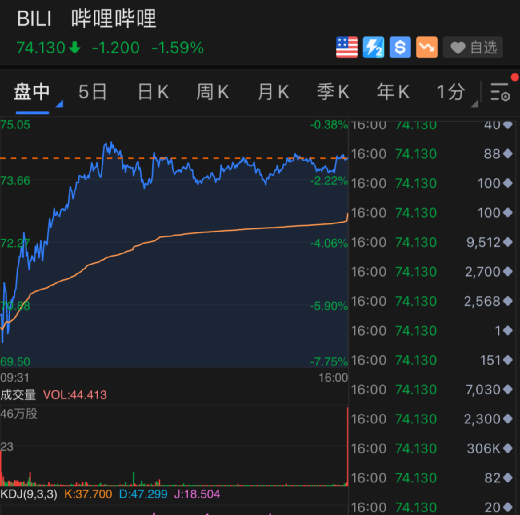Image resolution: width=520 pixels, height=515 pixels.
Task: Click the US flag market icon
Action: click(347, 47)
